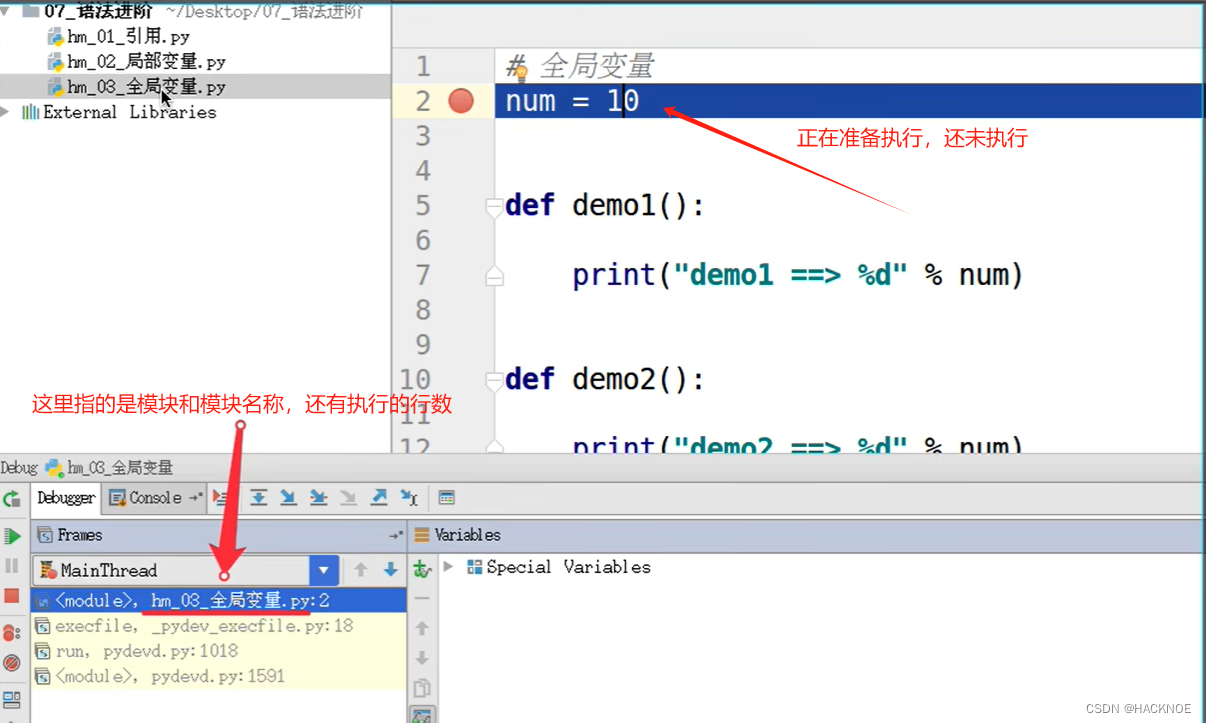Click the disabled Force Step Into icon
The image size is (1206, 723).
click(348, 497)
